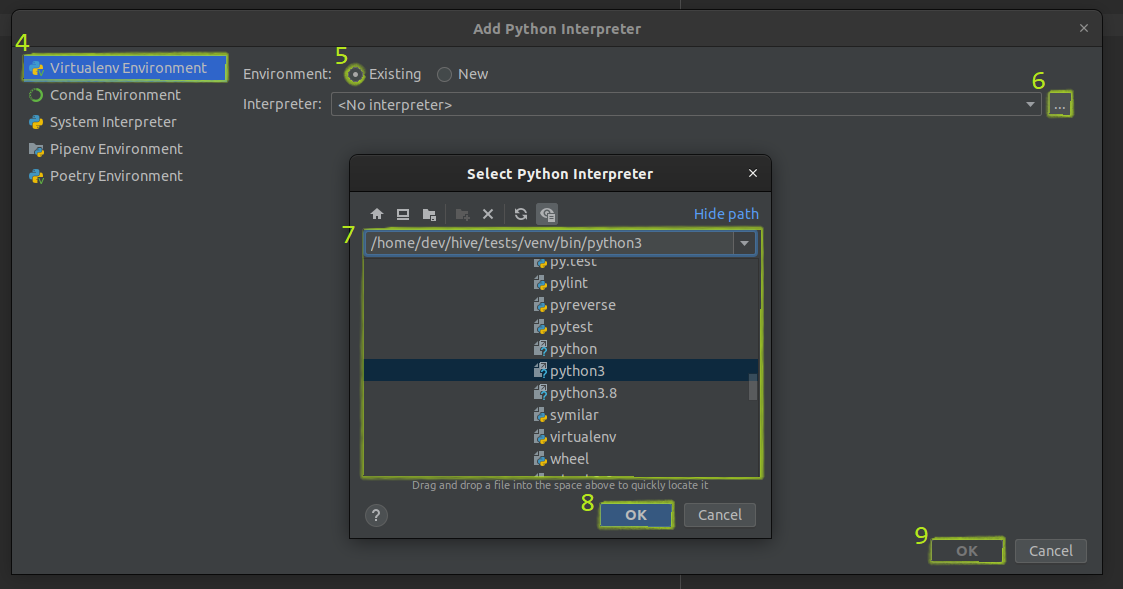The width and height of the screenshot is (1123, 589).
Task: Confirm selection with OK in Select Python Interpreter
Action: [636, 515]
